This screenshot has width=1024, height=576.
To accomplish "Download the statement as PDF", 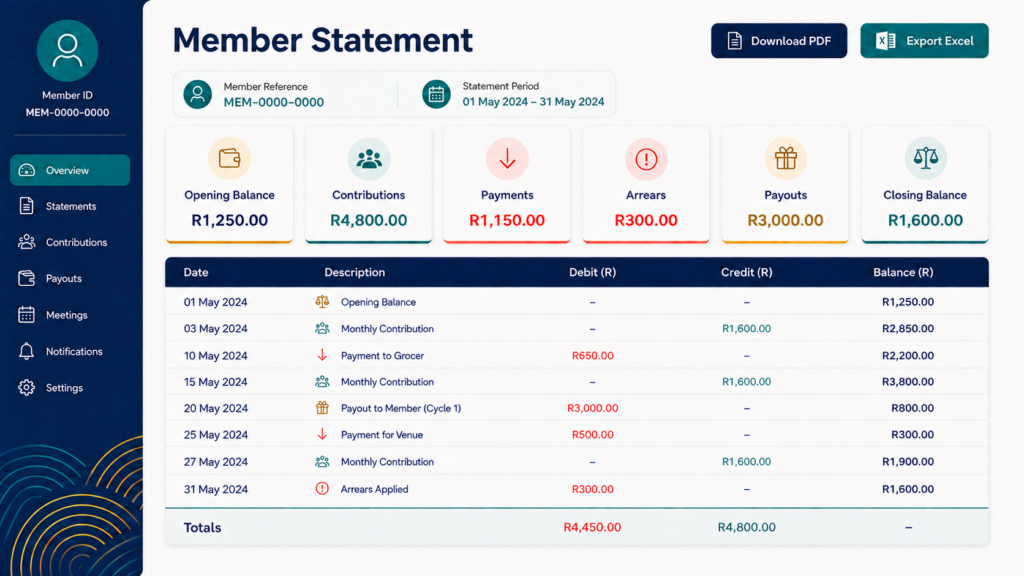I will 779,41.
